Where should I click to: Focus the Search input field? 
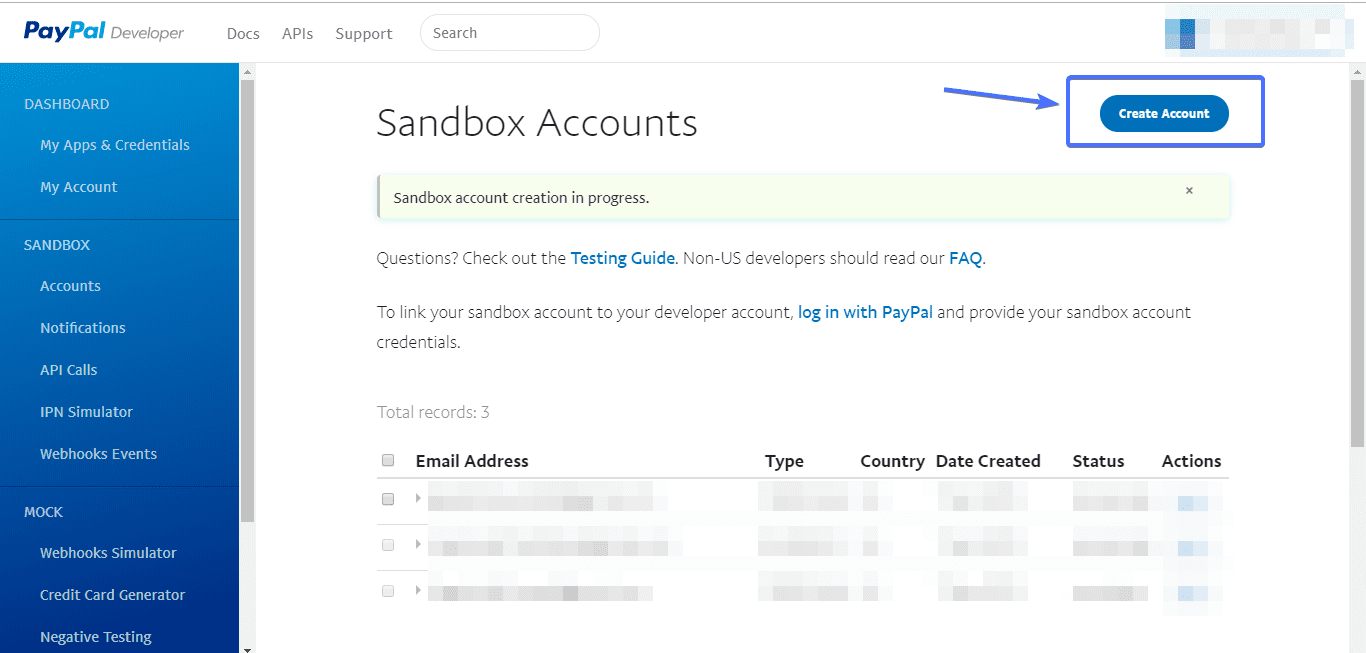point(510,33)
